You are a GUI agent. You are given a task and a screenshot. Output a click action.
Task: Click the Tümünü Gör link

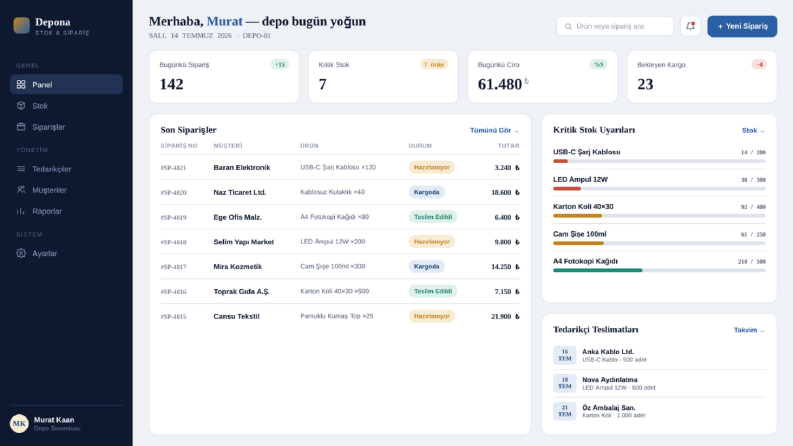coord(494,130)
